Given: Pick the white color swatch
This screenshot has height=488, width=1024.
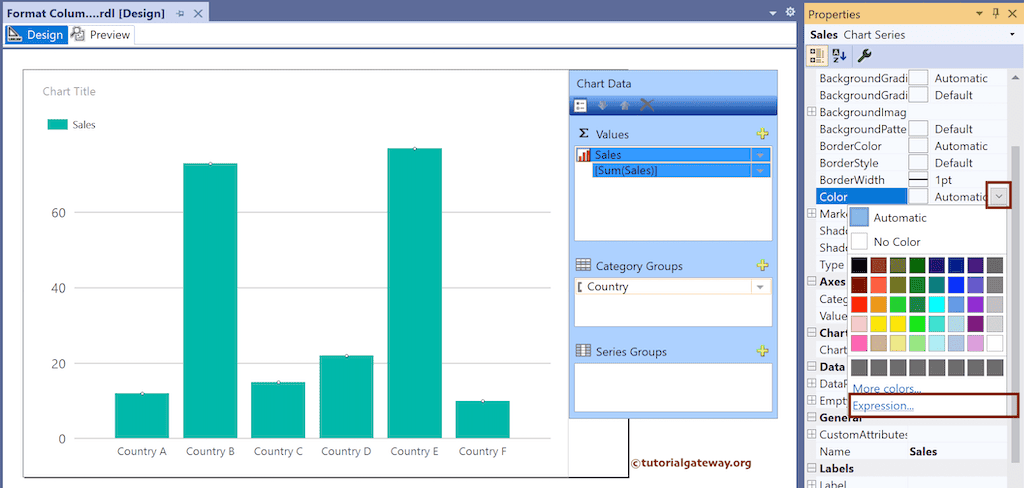Looking at the screenshot, I should click(x=995, y=342).
